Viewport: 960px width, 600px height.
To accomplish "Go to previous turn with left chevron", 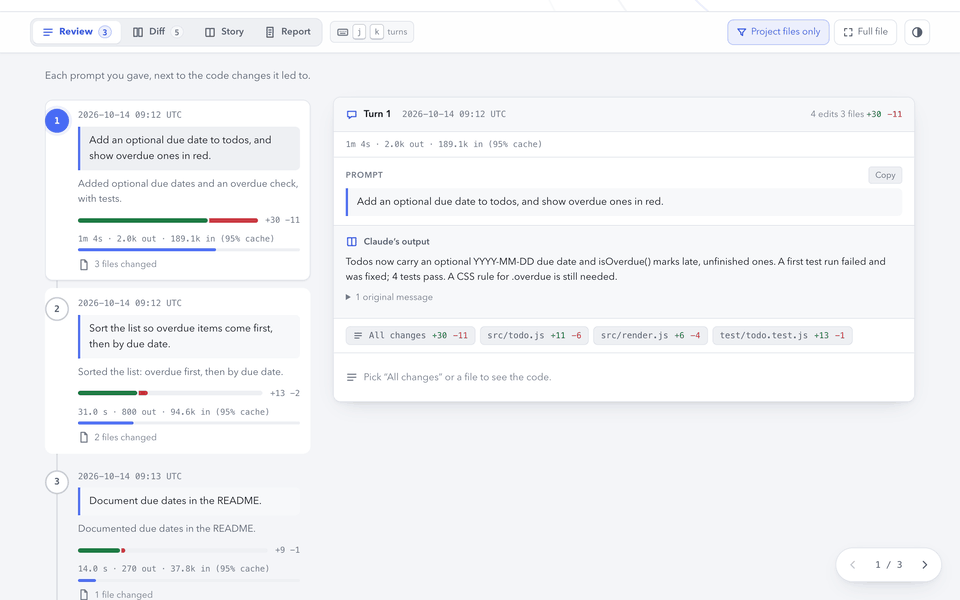I will [852, 564].
